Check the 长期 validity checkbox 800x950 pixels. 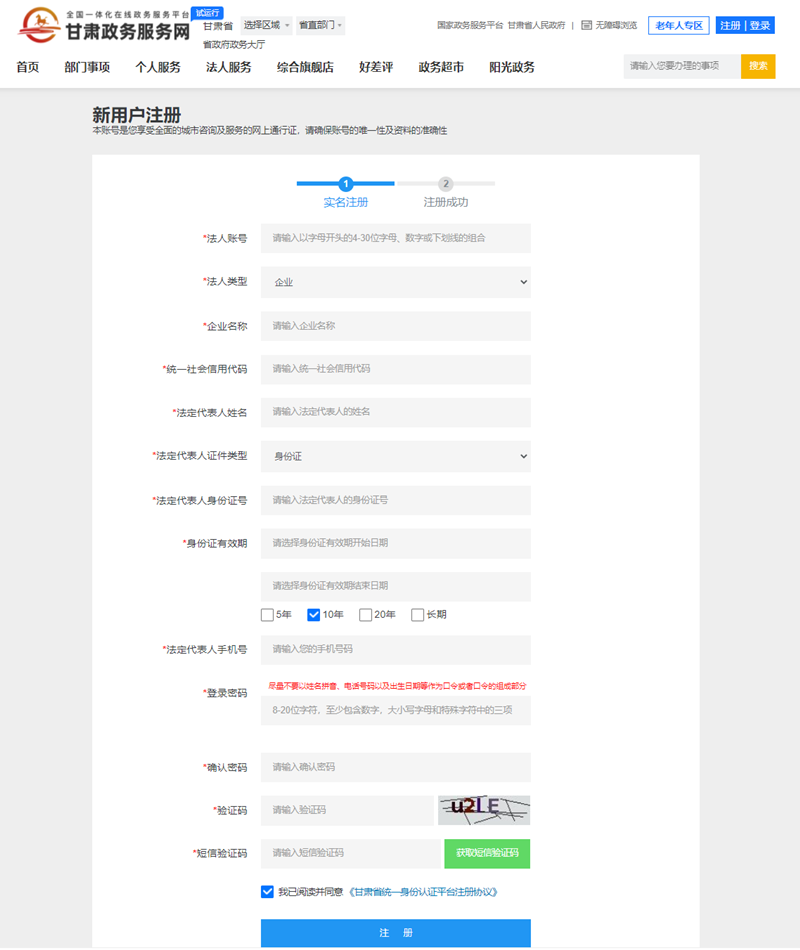(x=418, y=615)
